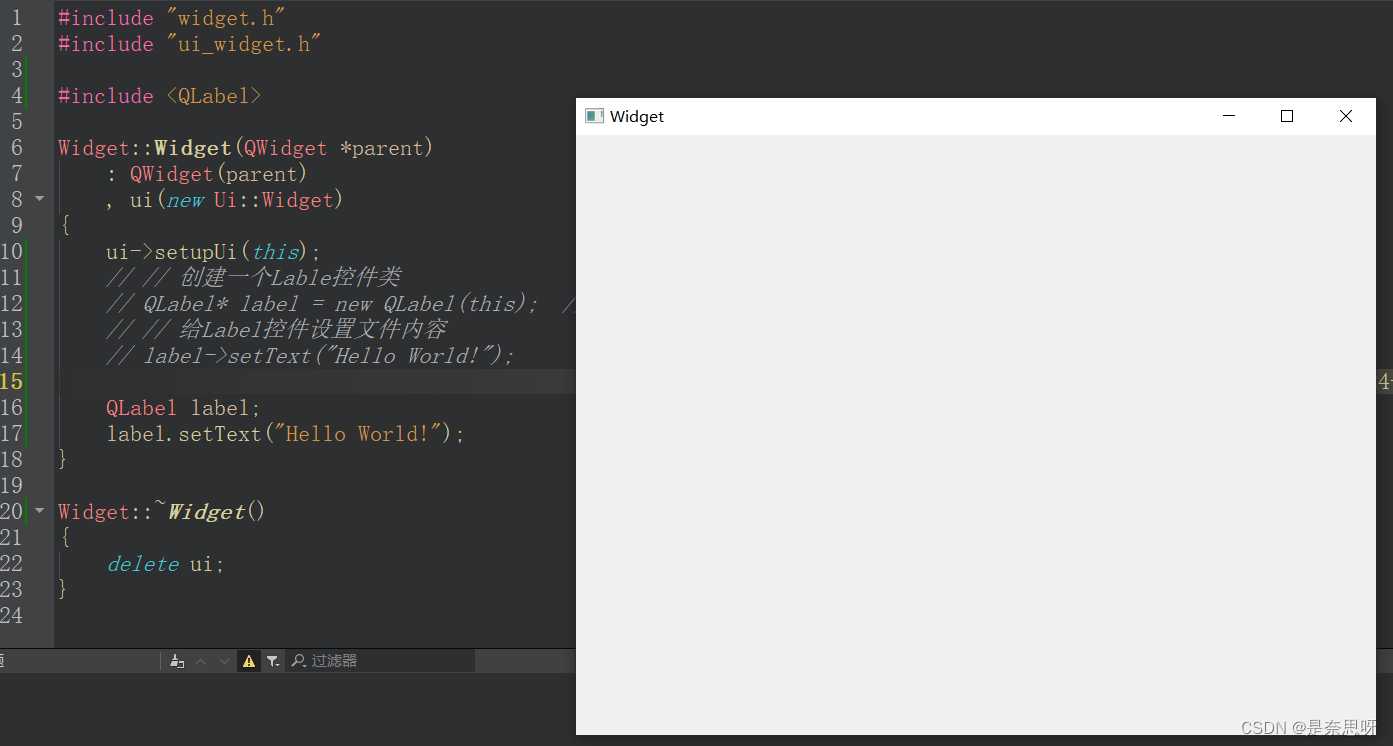Click the #include "widget.h" line
Viewport: 1393px width, 746px height.
171,18
